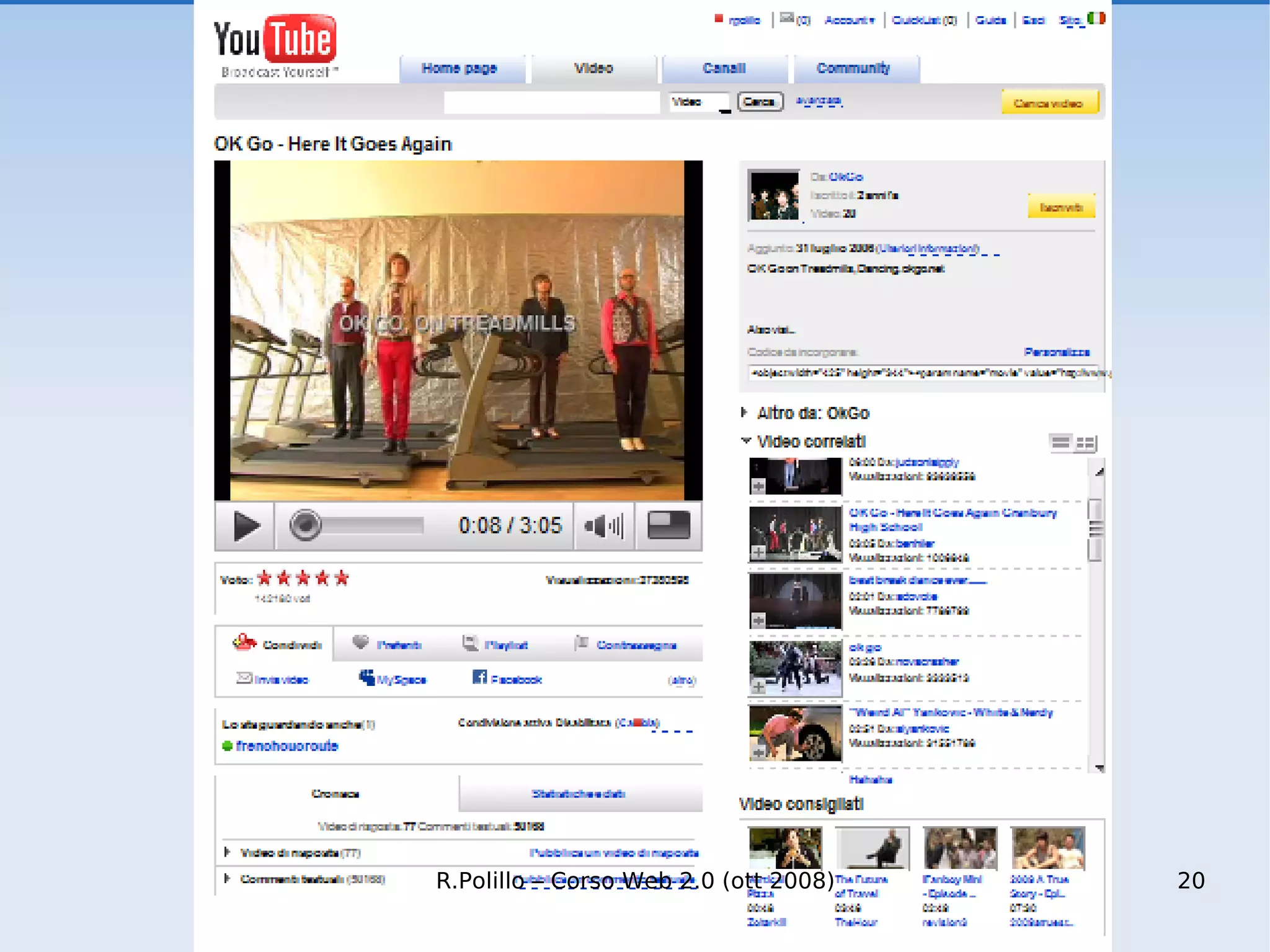
Task: Open the Home page tab
Action: click(x=461, y=68)
